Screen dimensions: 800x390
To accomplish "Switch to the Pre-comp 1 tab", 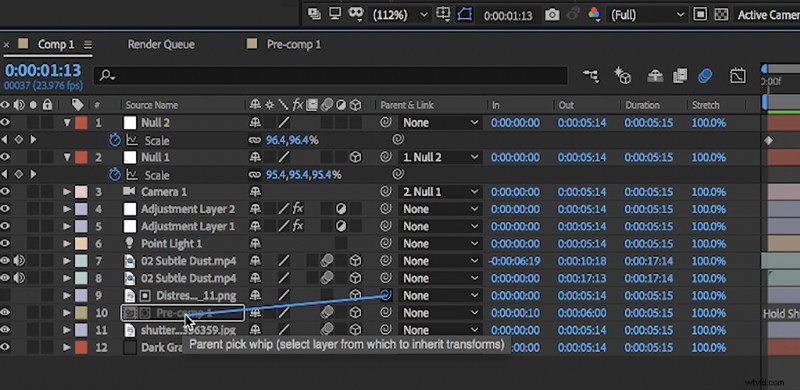I will (294, 44).
